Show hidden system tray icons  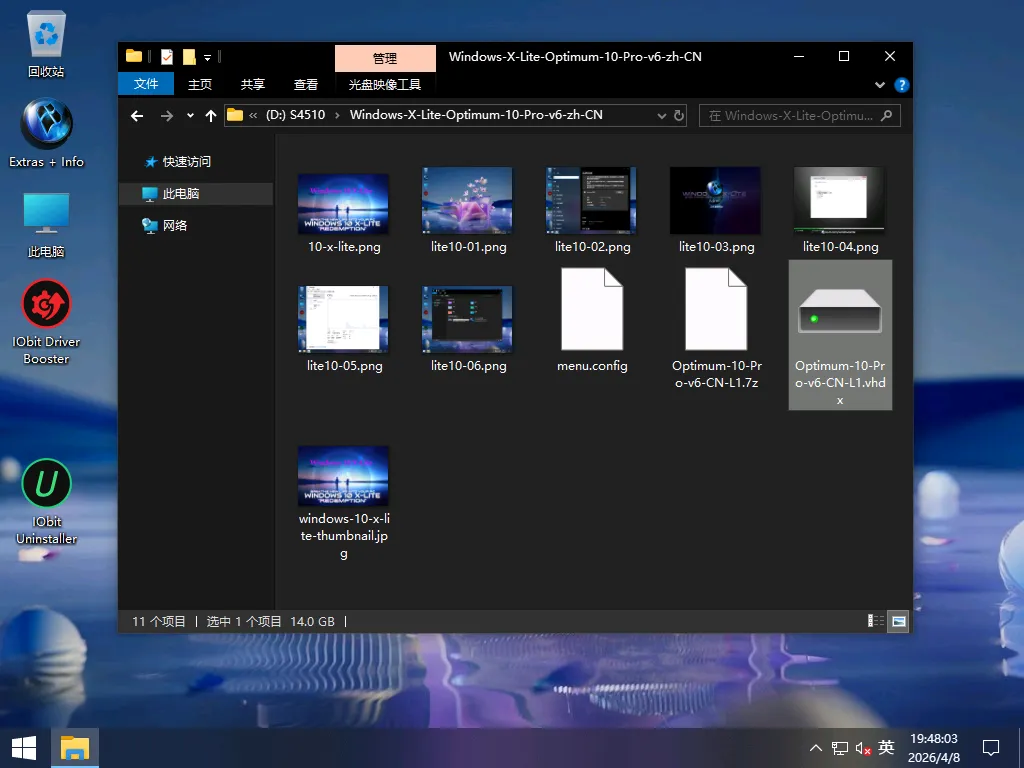point(816,748)
